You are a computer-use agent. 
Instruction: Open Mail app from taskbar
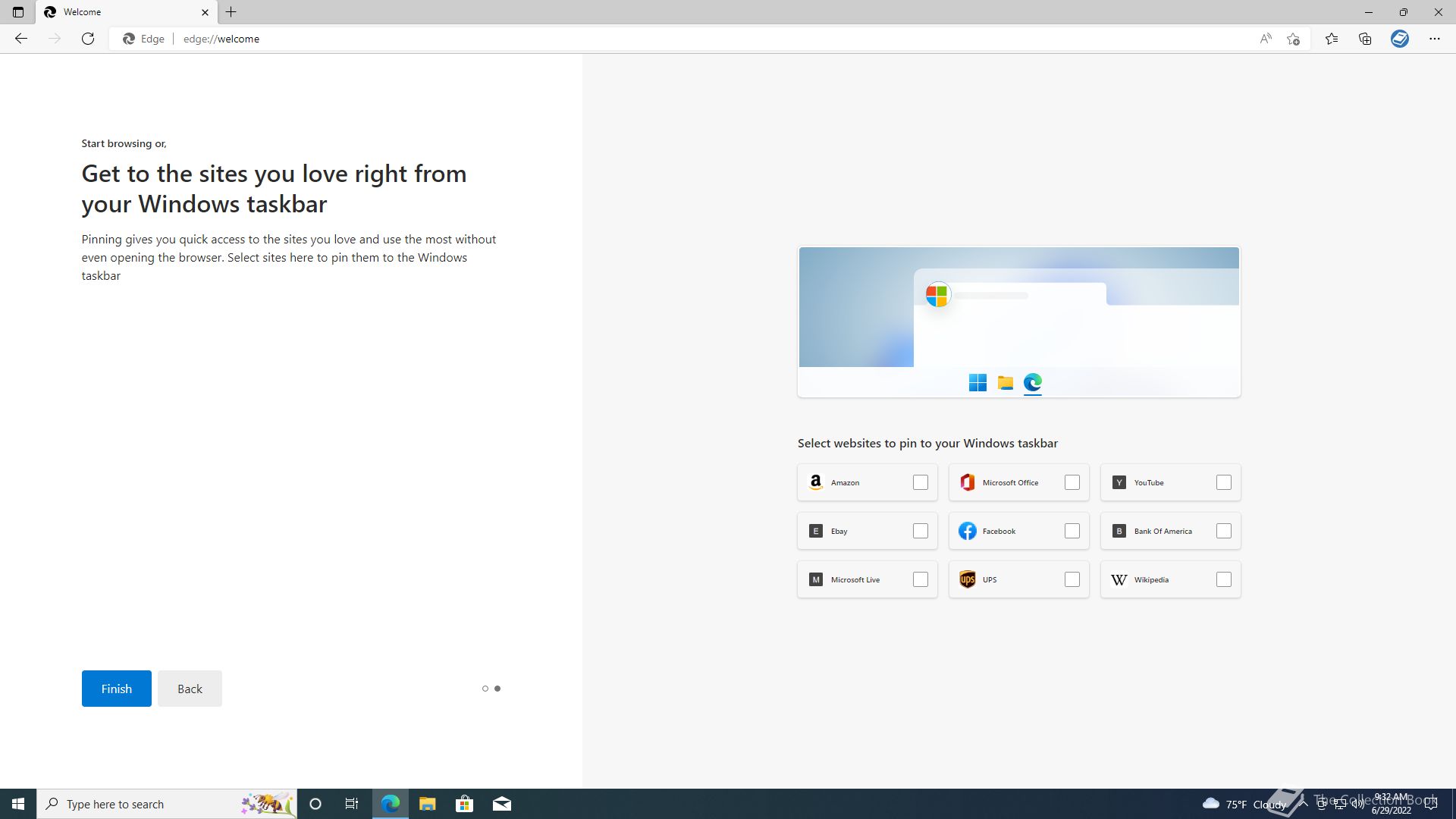pos(502,804)
